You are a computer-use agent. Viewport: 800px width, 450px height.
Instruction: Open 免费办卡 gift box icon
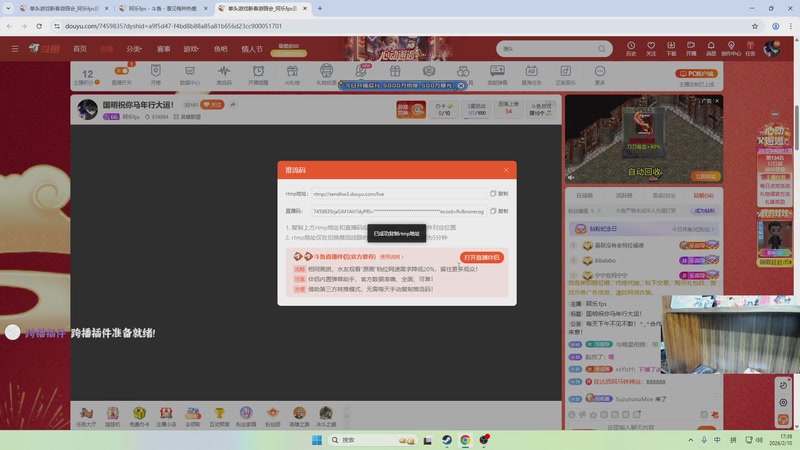pyautogui.click(x=139, y=416)
